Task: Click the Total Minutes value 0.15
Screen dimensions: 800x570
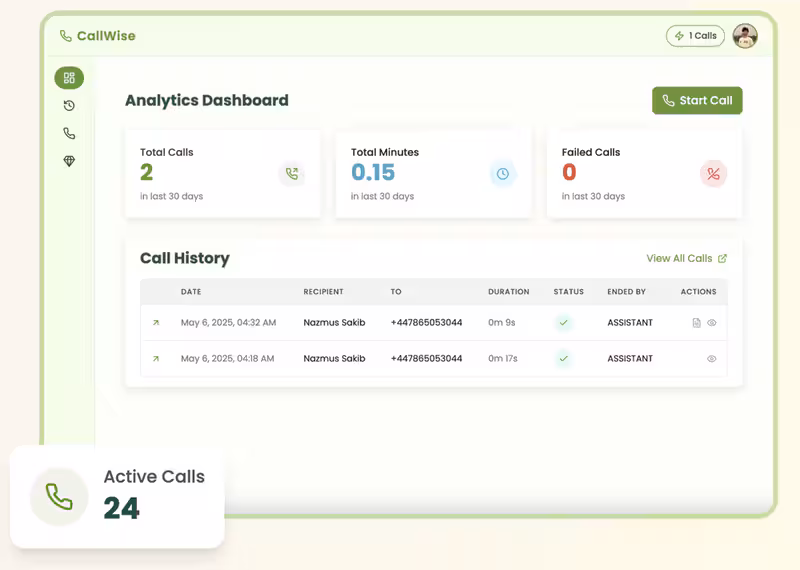Action: 373,172
